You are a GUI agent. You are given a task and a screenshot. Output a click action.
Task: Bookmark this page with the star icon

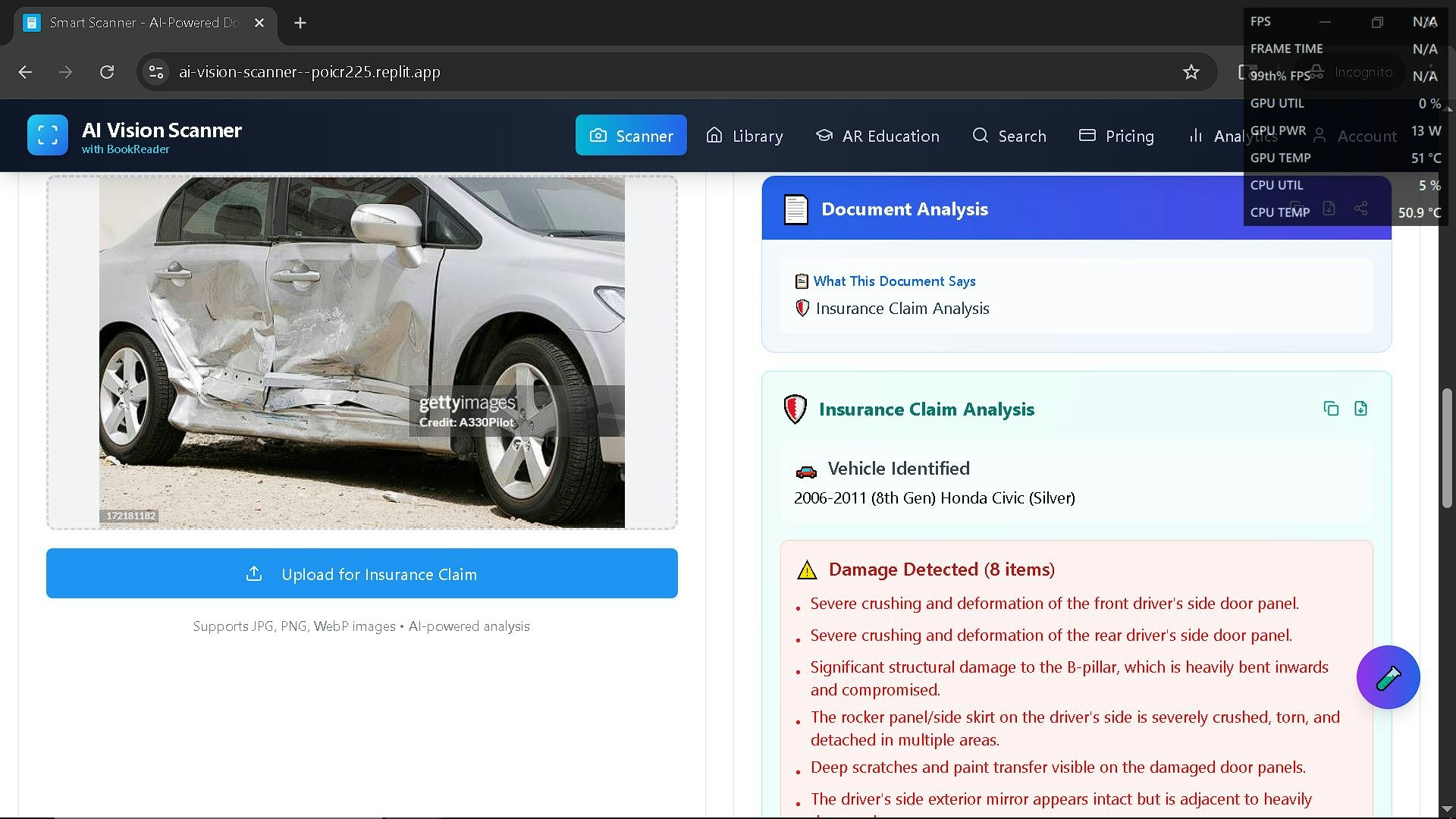(x=1191, y=72)
